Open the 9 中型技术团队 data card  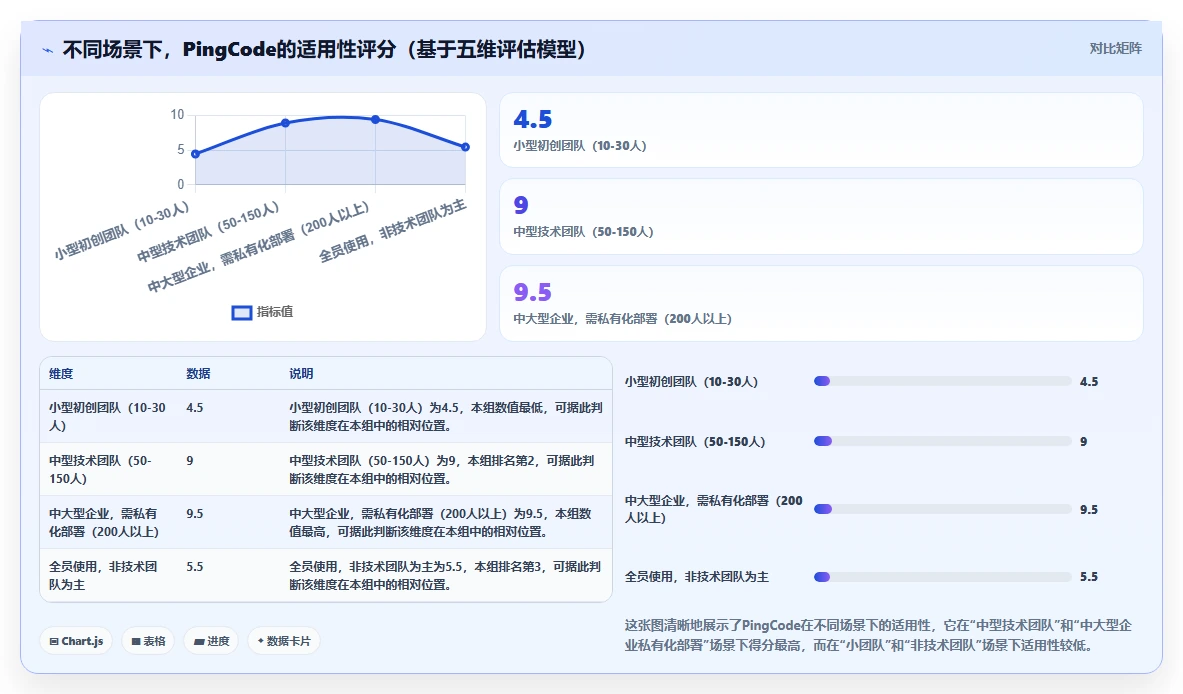coord(821,216)
